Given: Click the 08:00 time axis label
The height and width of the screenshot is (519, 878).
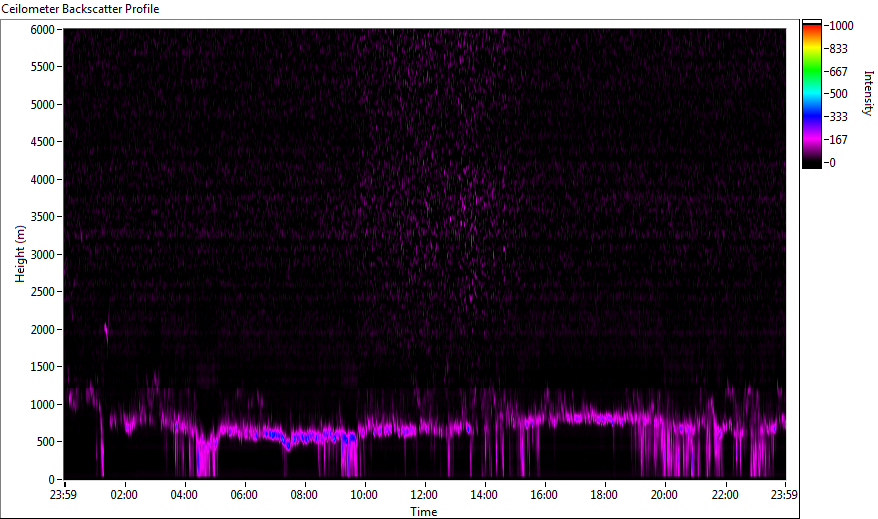Looking at the screenshot, I should click(x=303, y=495).
